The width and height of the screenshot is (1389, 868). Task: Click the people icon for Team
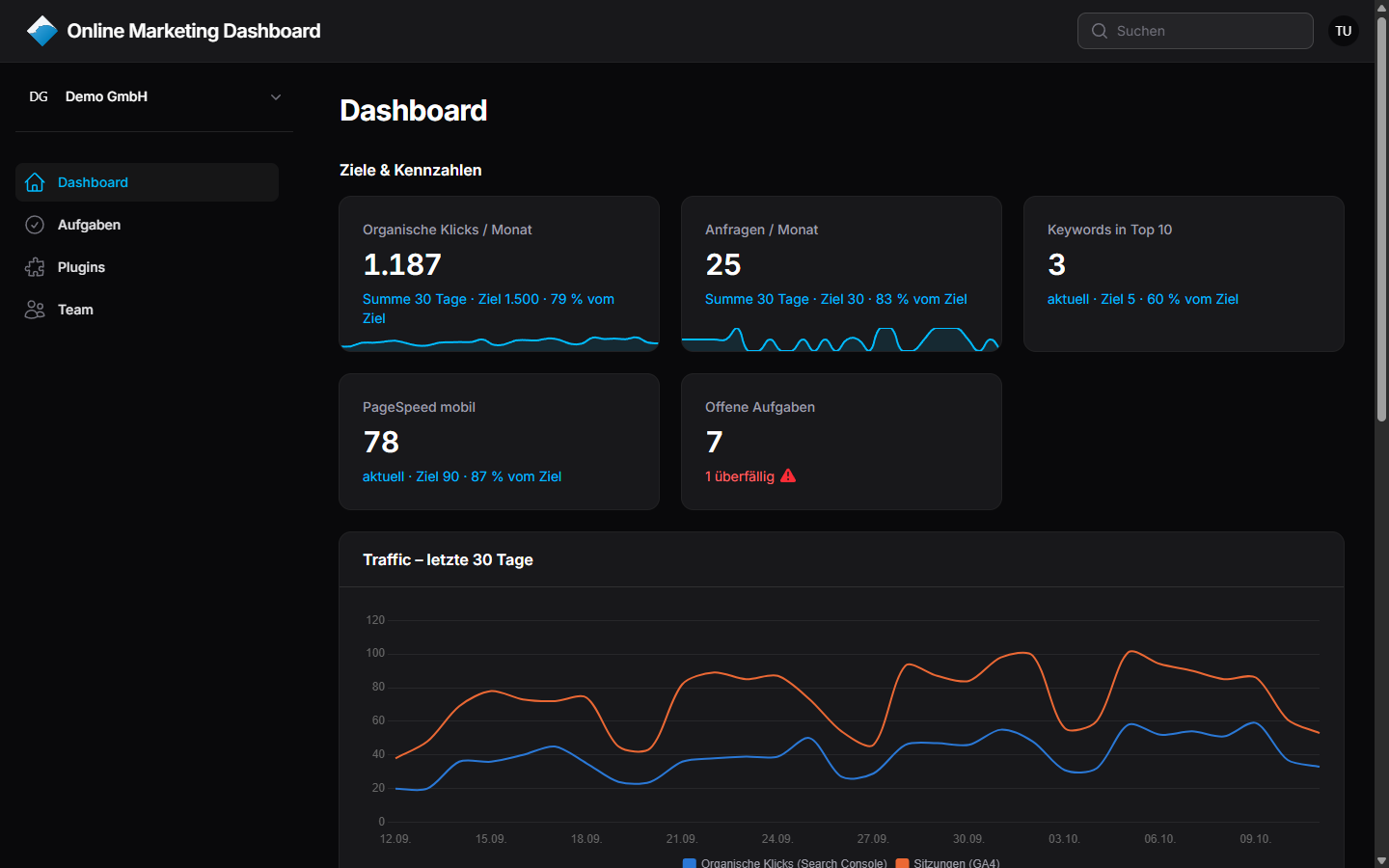click(35, 310)
